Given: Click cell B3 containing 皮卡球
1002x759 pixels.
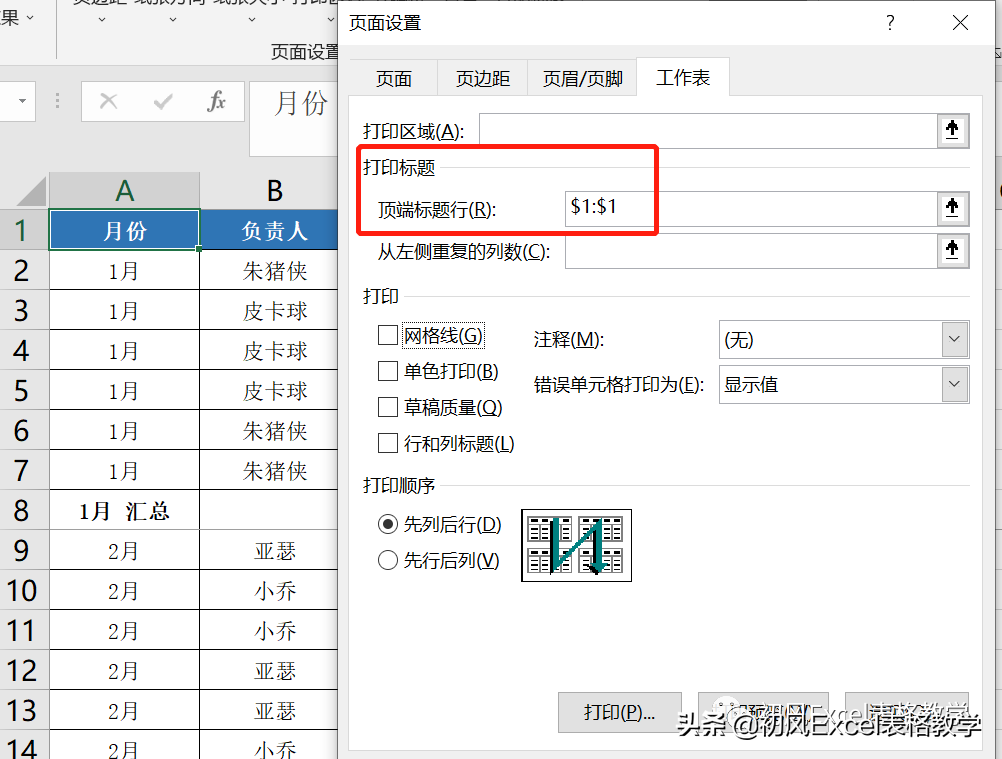Looking at the screenshot, I should 269,310.
